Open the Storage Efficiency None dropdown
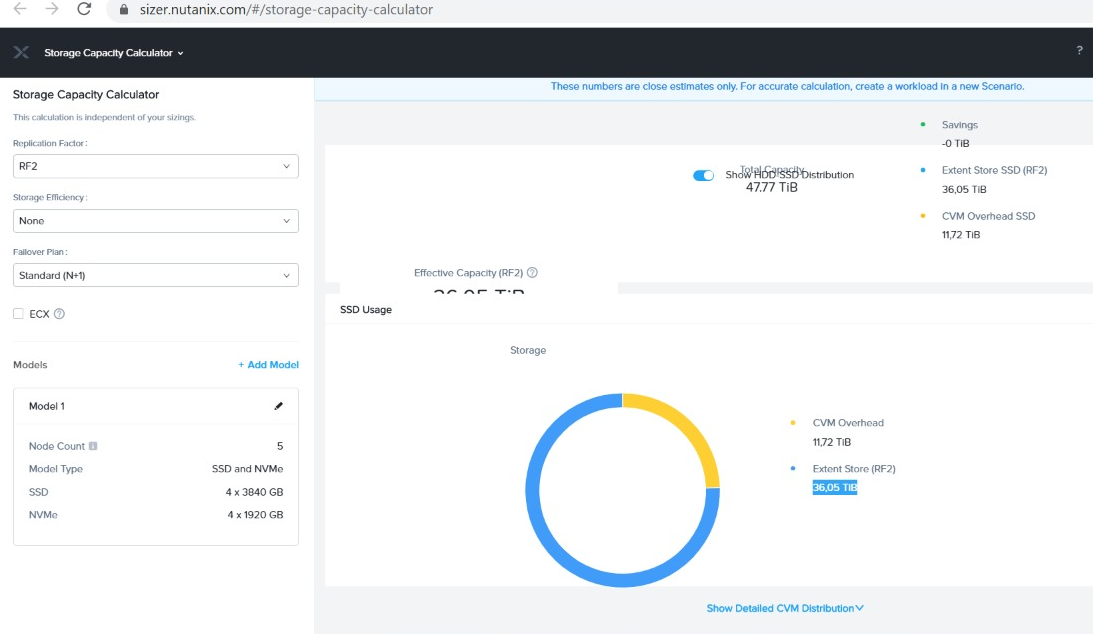1093x634 pixels. (x=155, y=221)
